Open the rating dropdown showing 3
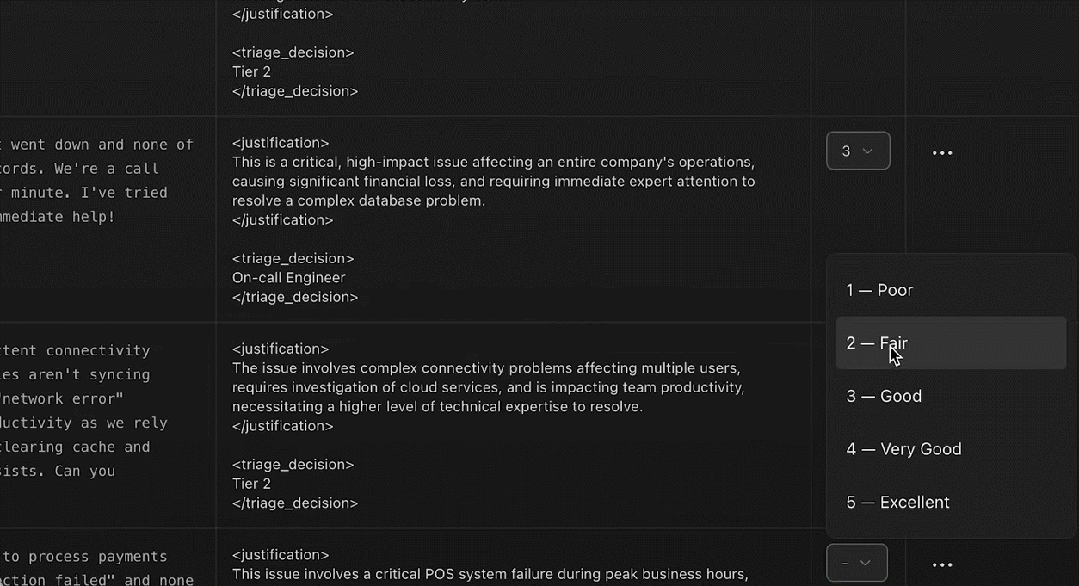 click(858, 151)
